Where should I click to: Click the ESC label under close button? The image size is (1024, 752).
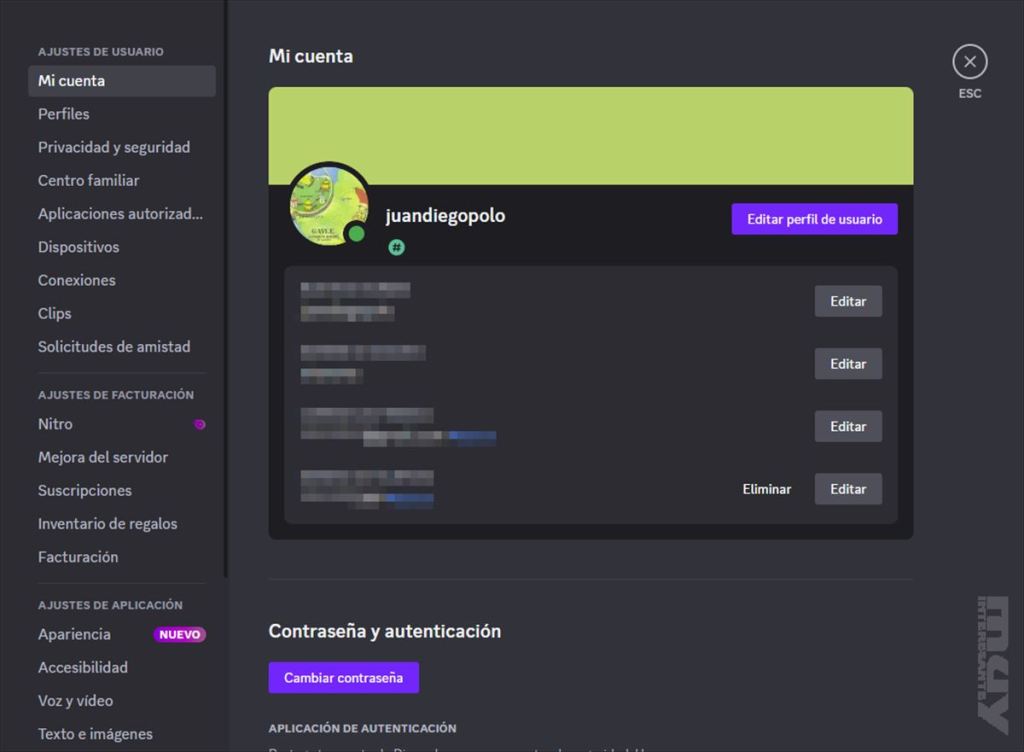pos(970,93)
